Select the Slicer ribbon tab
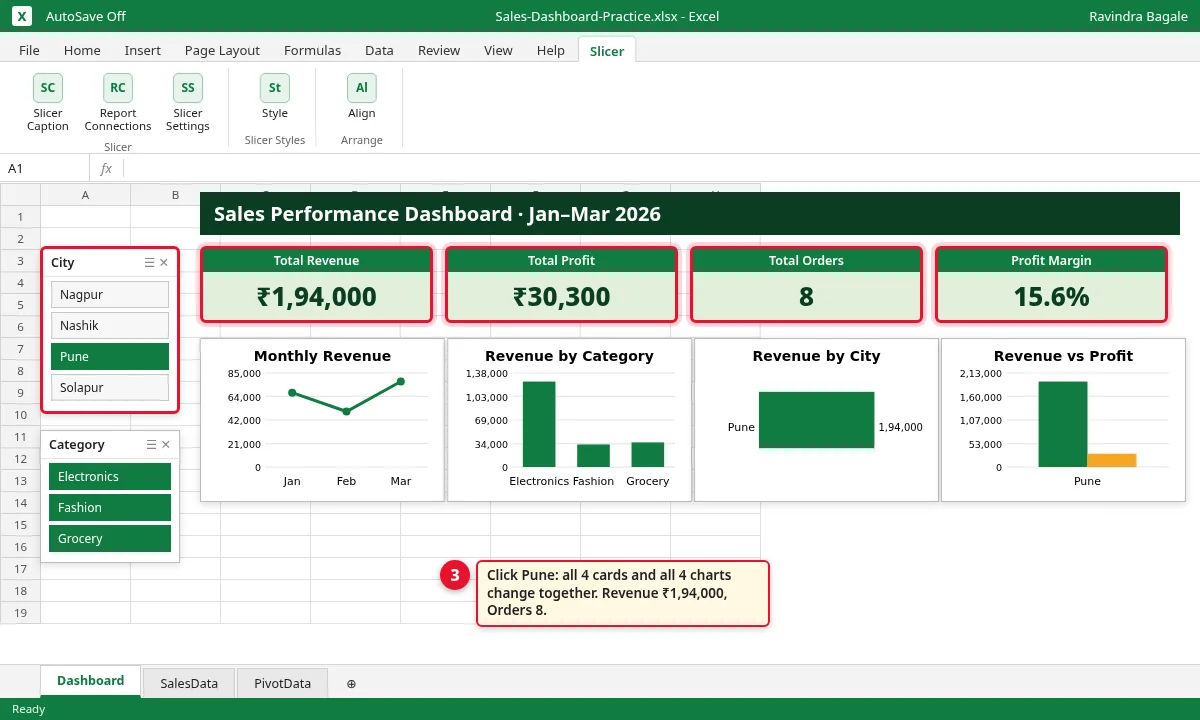Screen dimensions: 1200x720 [607, 50]
